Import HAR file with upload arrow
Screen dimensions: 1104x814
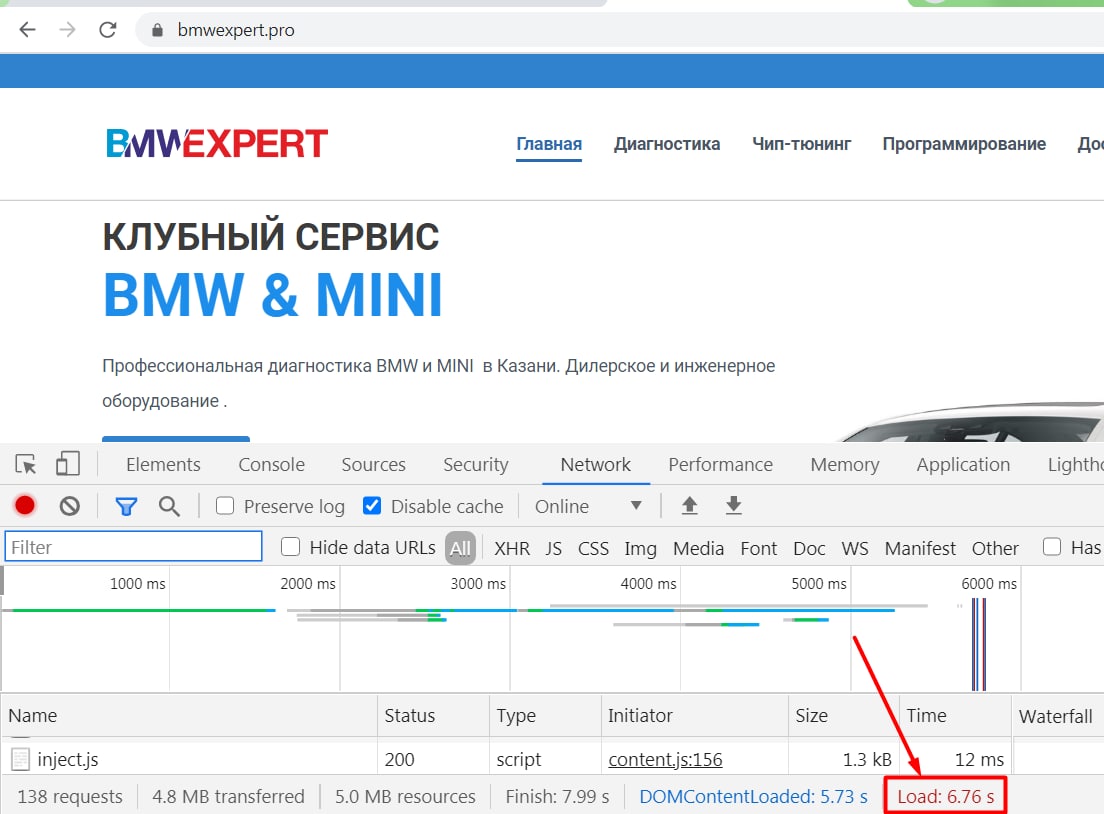[x=690, y=506]
